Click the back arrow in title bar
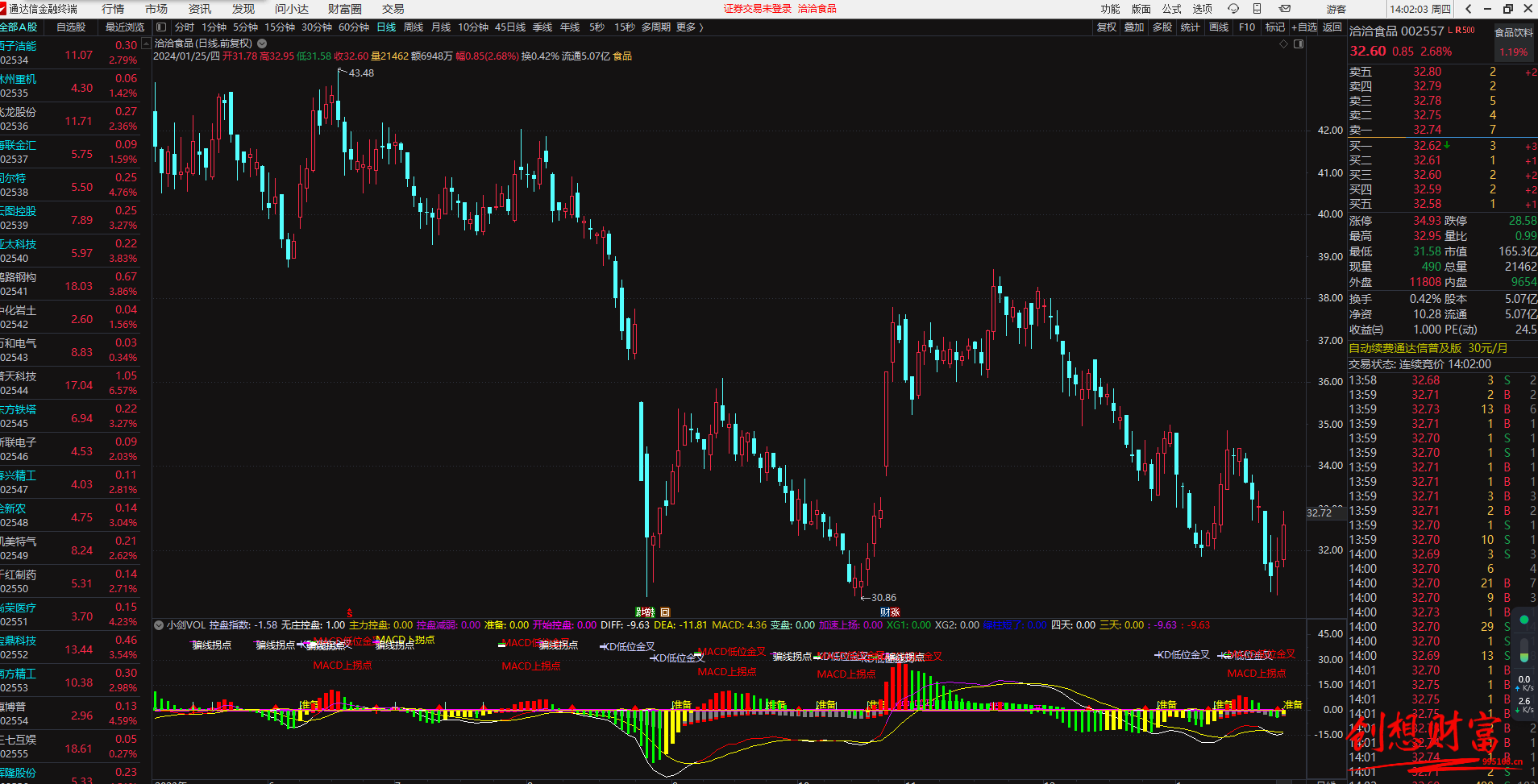This screenshot has height=784, width=1538. pyautogui.click(x=1469, y=9)
